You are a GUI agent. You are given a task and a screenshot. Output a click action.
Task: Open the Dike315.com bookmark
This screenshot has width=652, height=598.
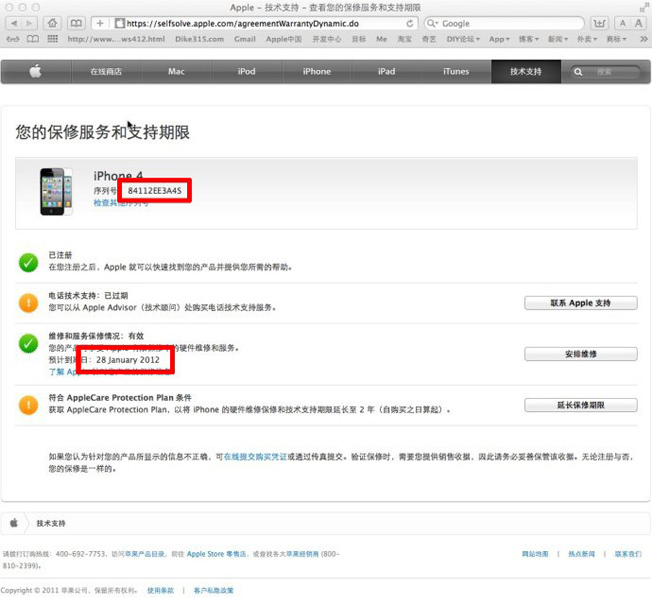click(199, 39)
